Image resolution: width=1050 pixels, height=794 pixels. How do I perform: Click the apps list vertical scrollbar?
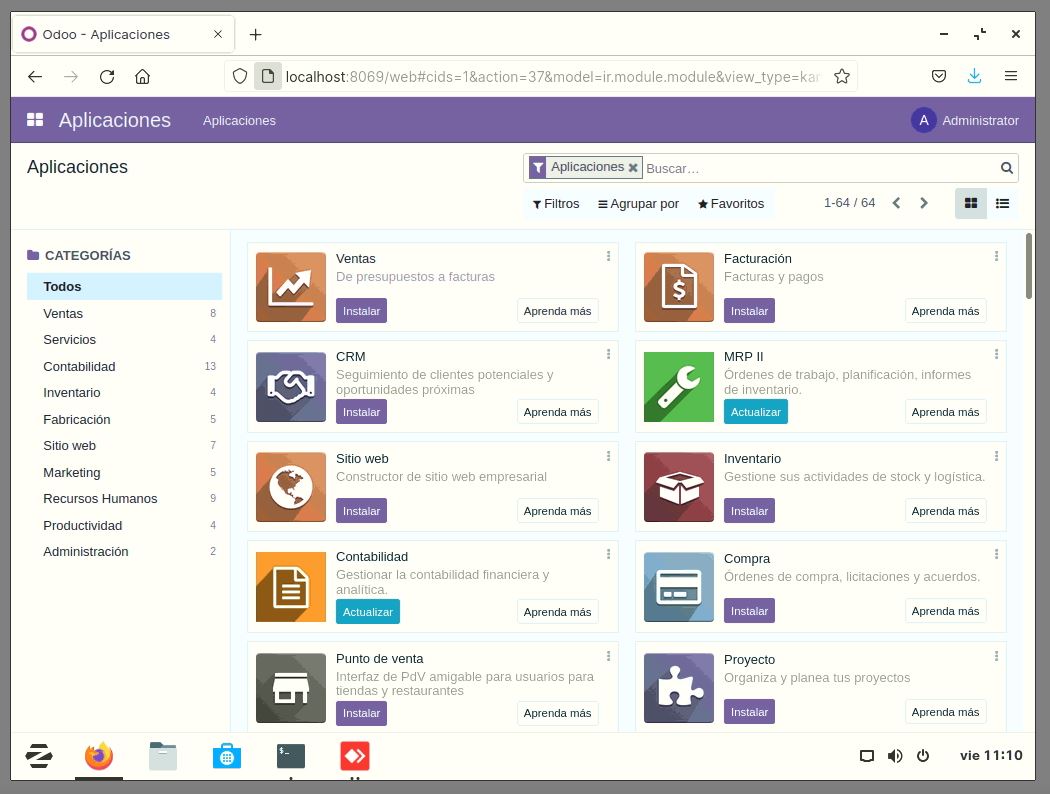[x=1029, y=266]
